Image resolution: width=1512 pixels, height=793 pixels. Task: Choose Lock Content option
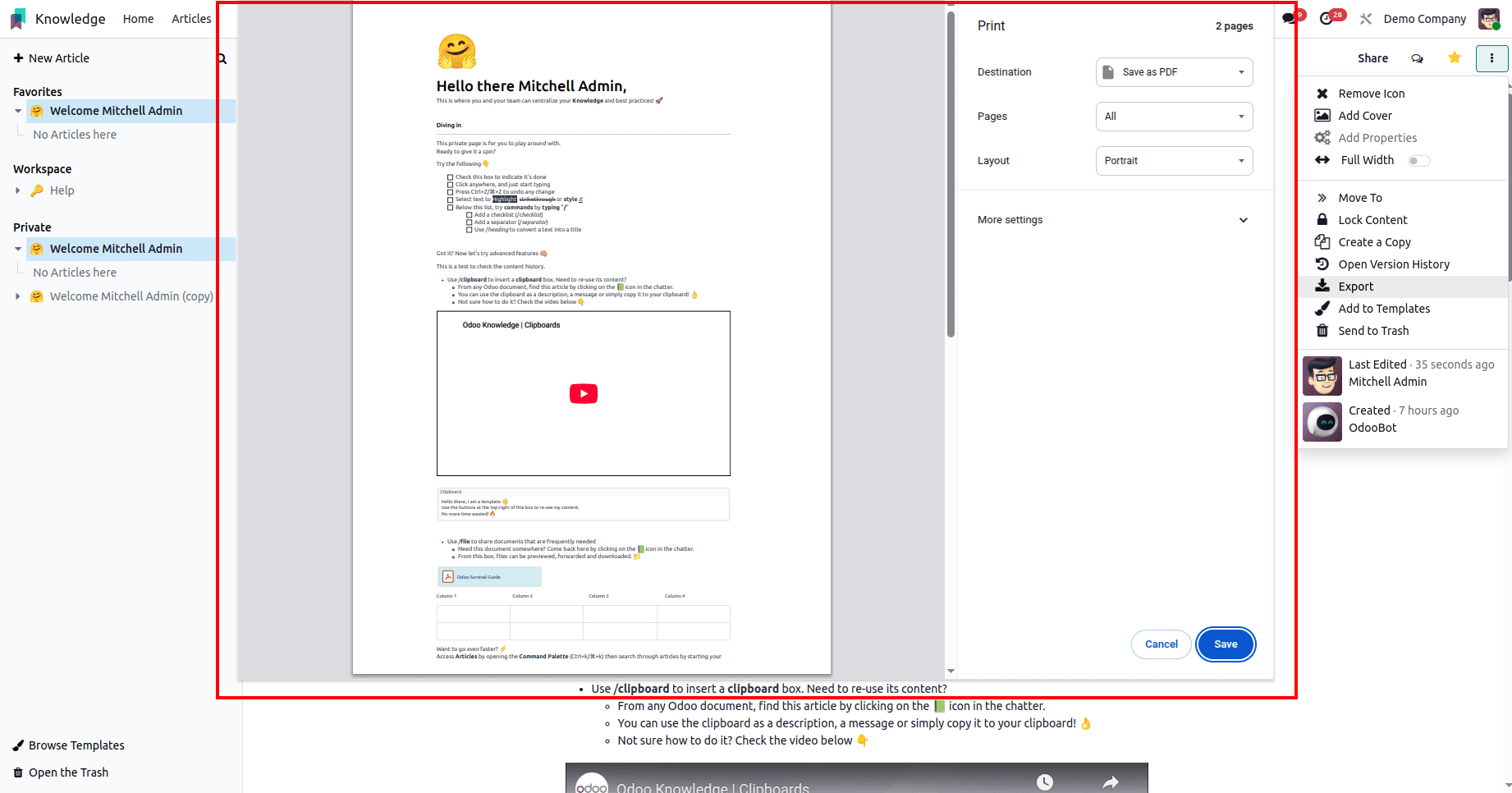coord(1404,220)
